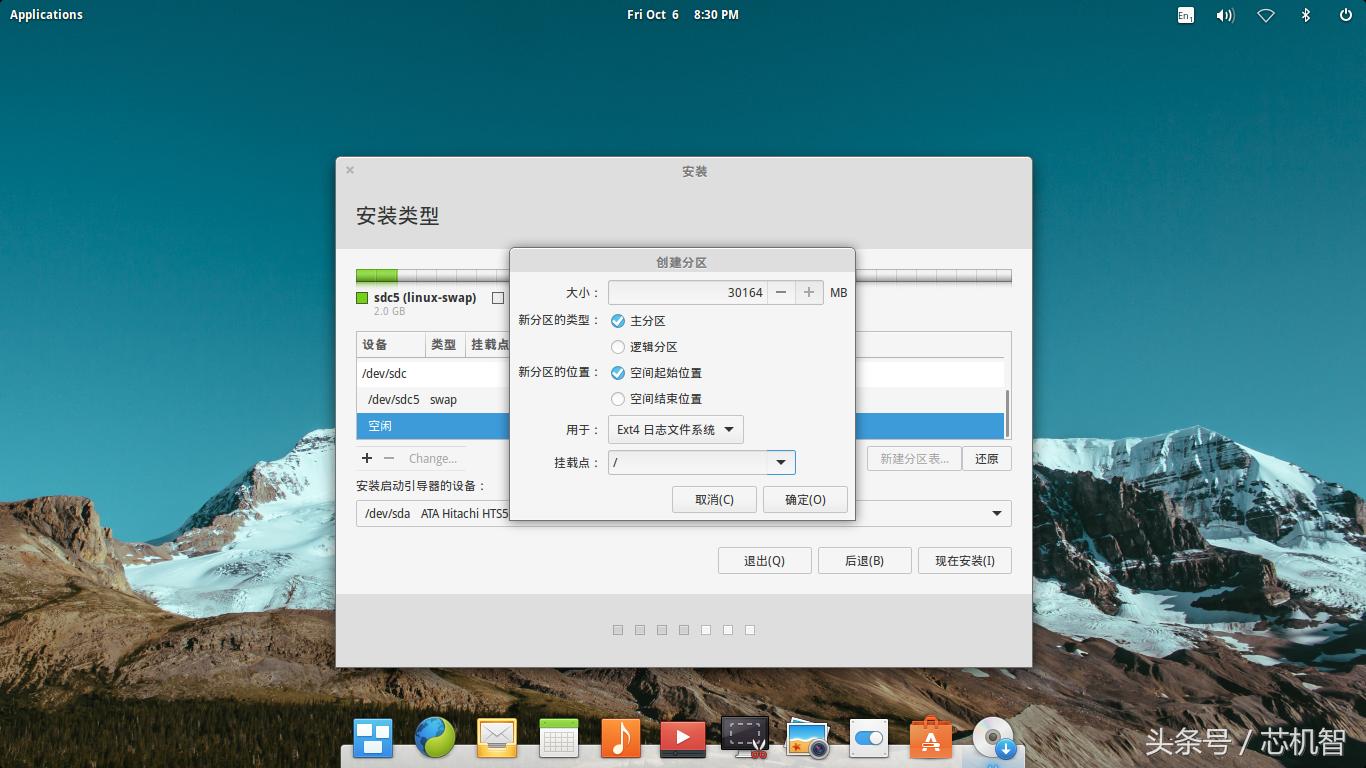Open AppCenter from the dock

pyautogui.click(x=930, y=737)
